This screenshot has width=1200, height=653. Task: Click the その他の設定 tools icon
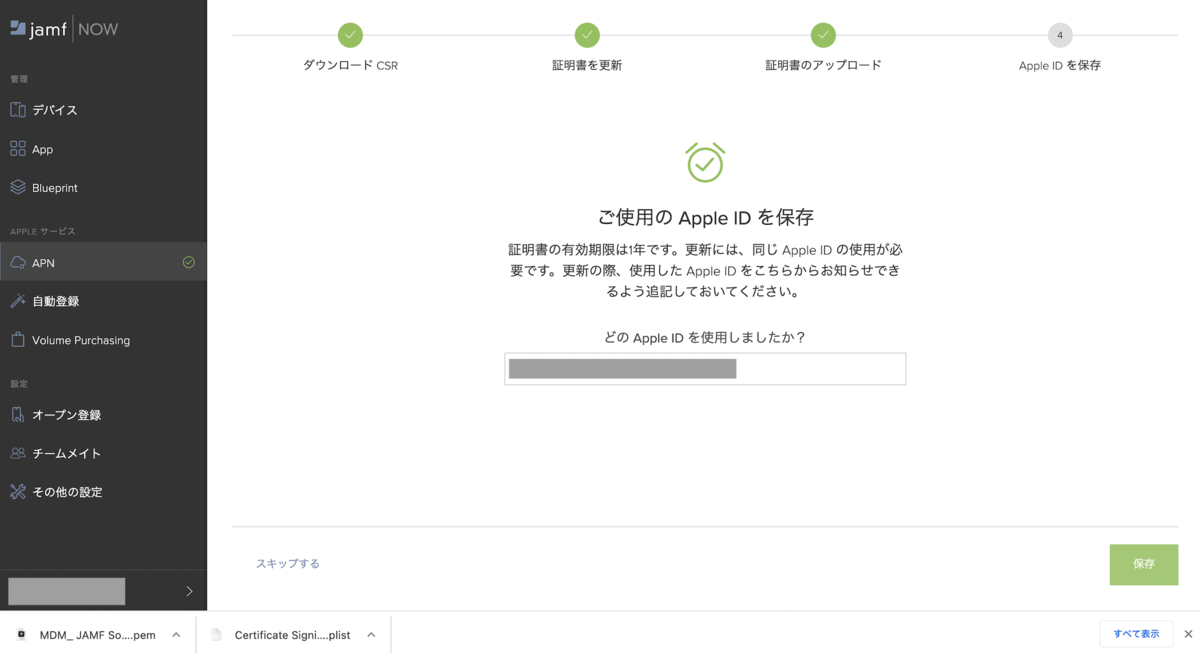[18, 492]
